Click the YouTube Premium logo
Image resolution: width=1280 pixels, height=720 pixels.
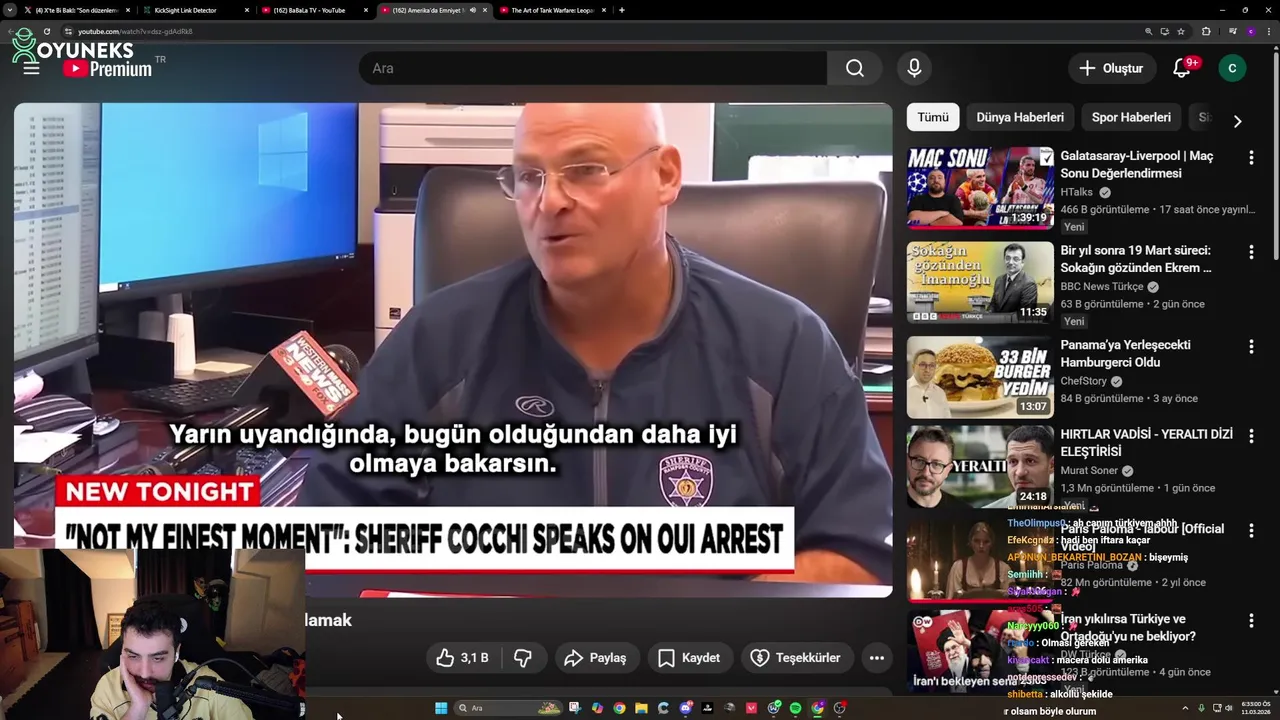[107, 69]
